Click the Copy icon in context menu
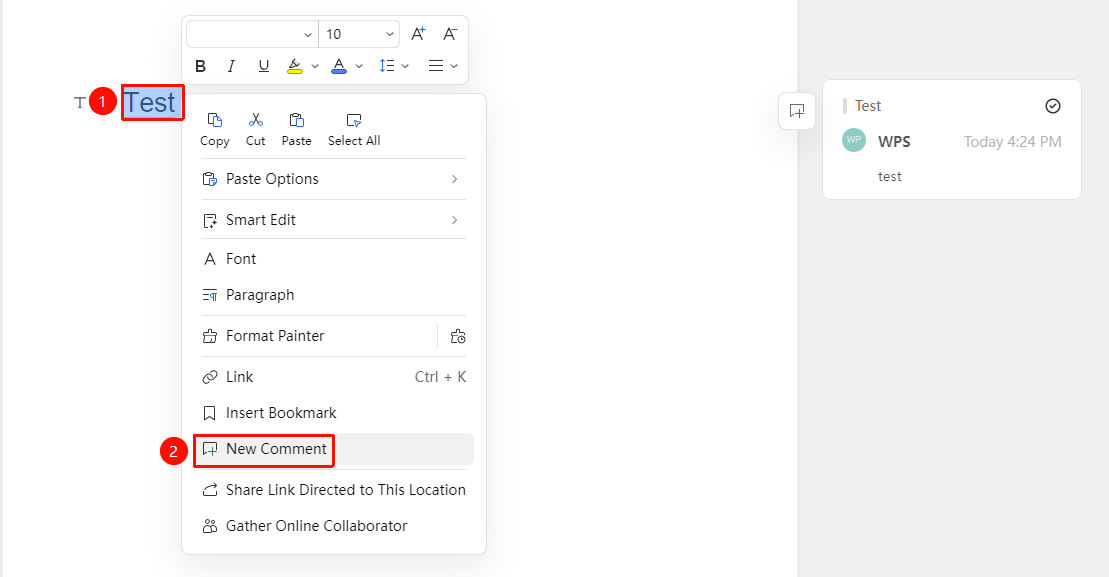Screen dimensions: 1109x577 tap(214, 120)
